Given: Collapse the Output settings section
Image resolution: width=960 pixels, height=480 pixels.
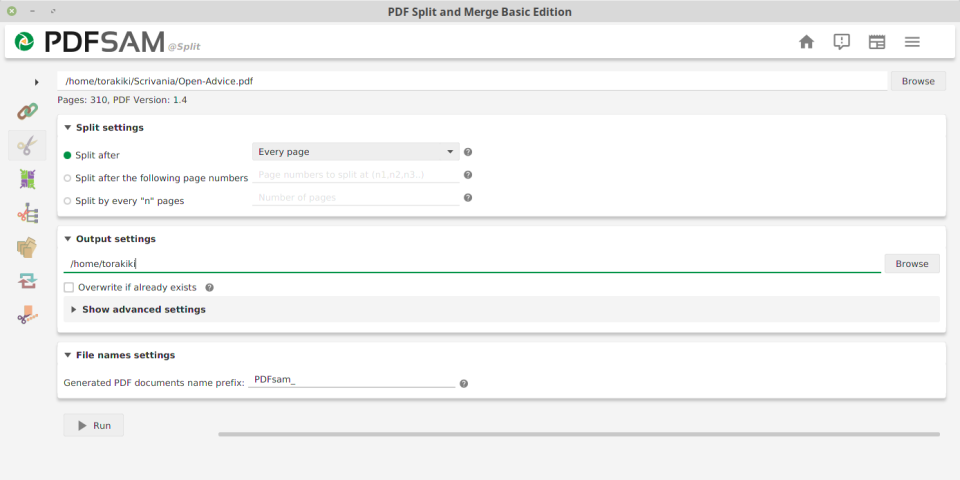Looking at the screenshot, I should pyautogui.click(x=67, y=239).
